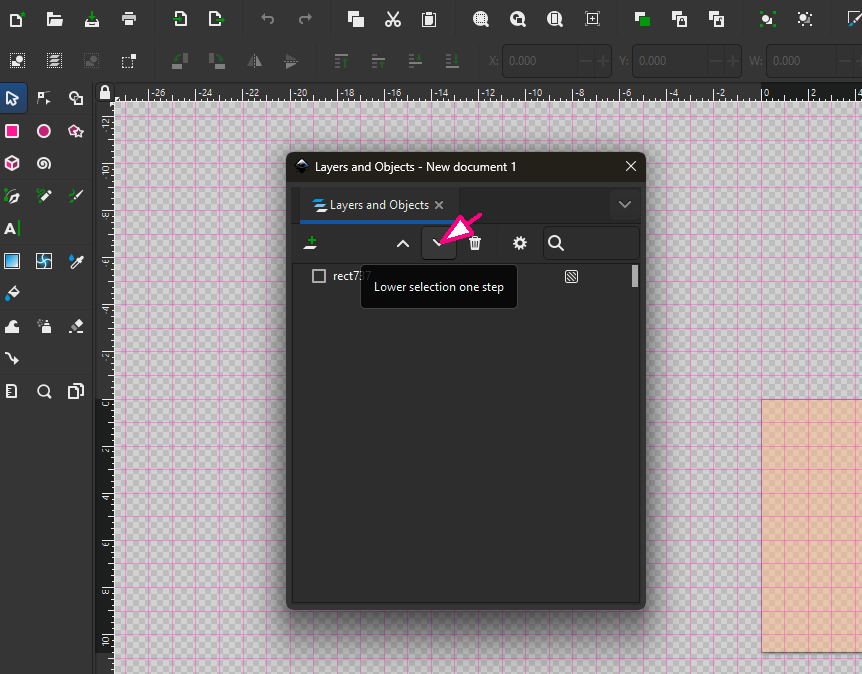
Task: Click the X coordinate input field
Action: (540, 60)
